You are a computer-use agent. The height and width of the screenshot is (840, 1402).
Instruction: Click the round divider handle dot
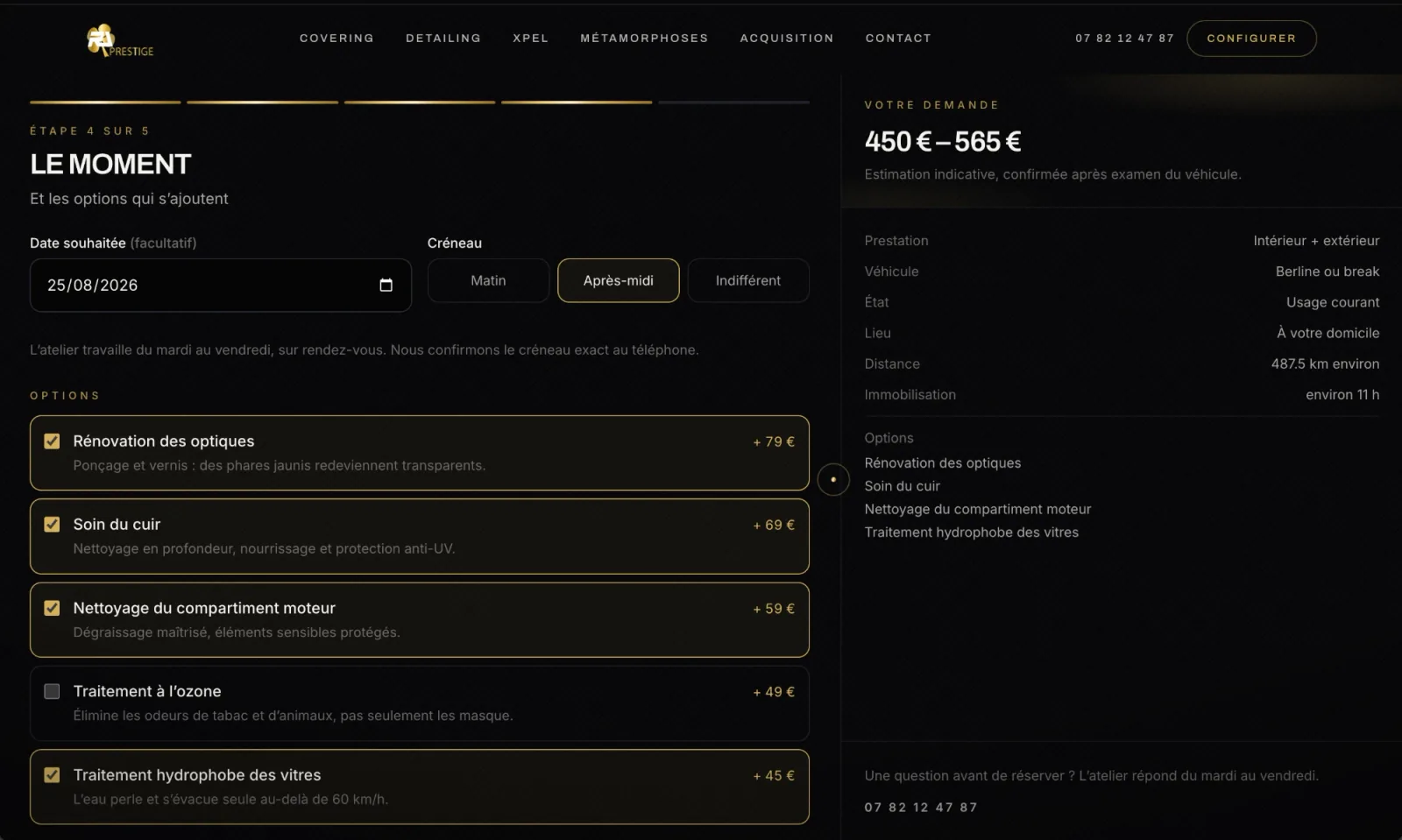(833, 479)
